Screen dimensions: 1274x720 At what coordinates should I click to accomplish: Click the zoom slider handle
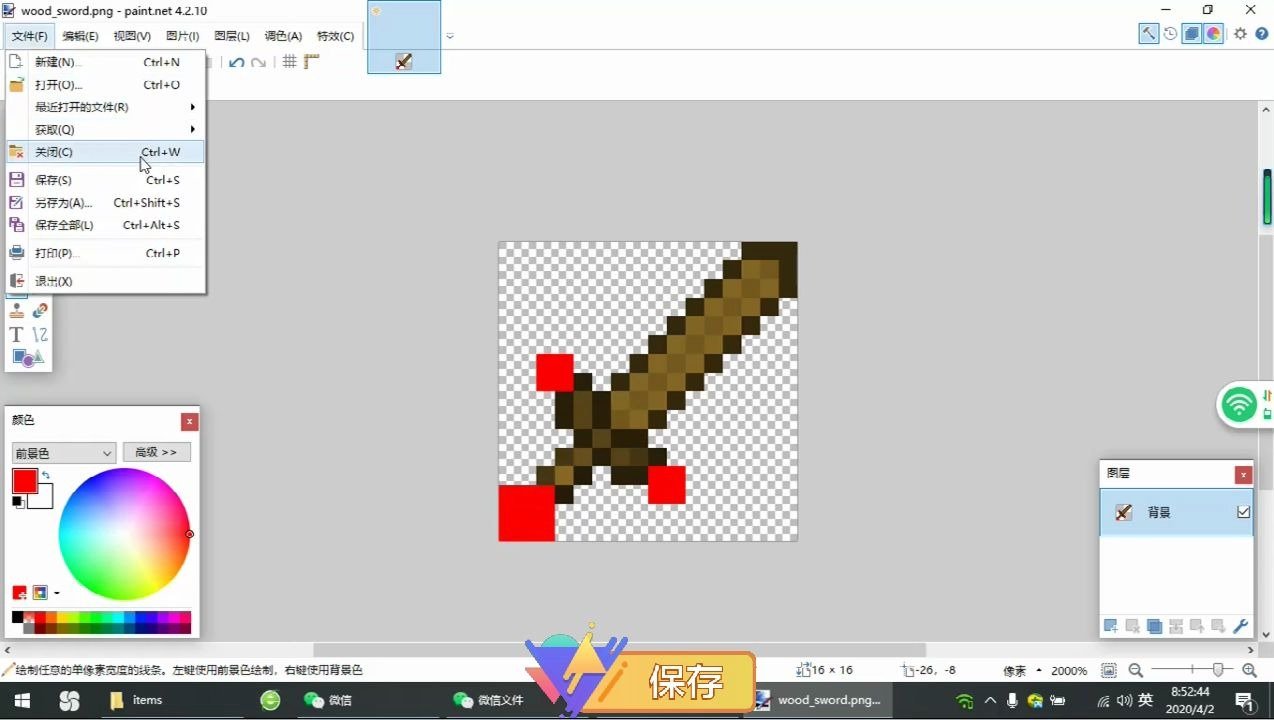pos(1218,670)
